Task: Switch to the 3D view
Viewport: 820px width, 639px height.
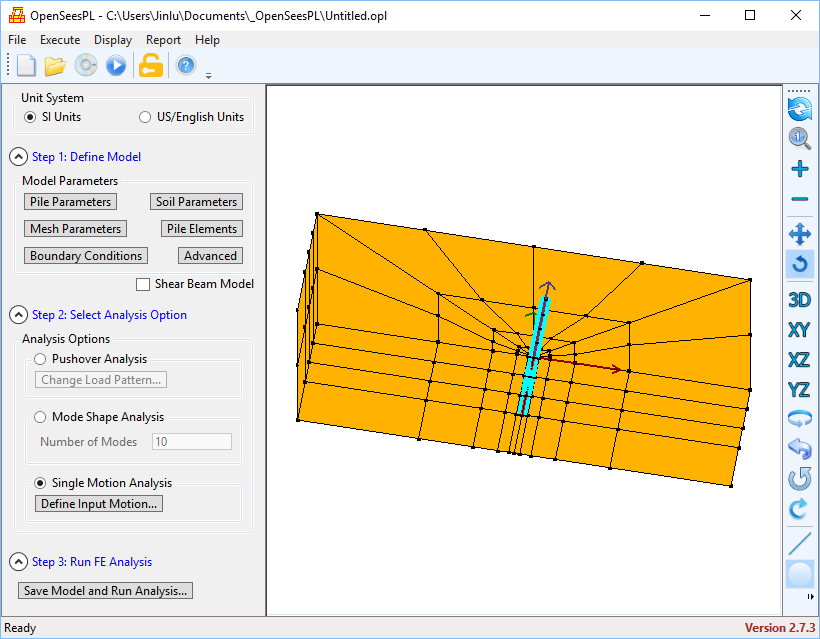Action: (799, 299)
